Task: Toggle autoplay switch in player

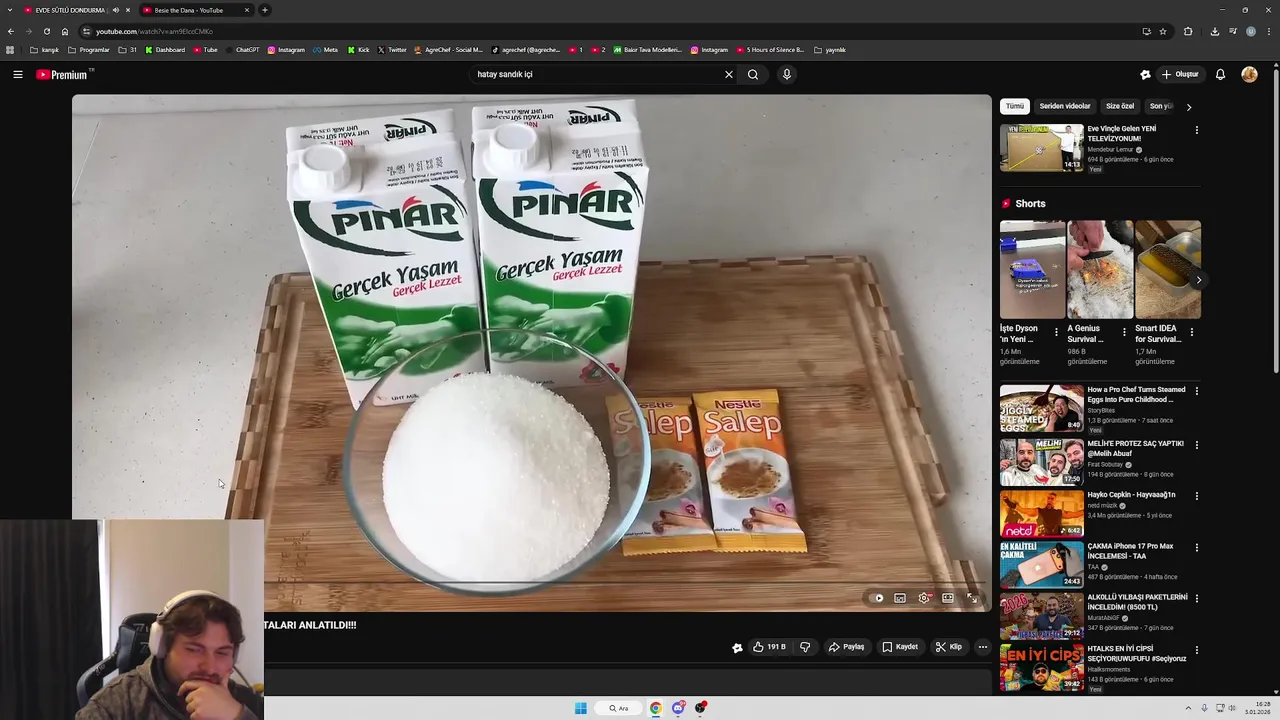Action: (x=878, y=598)
